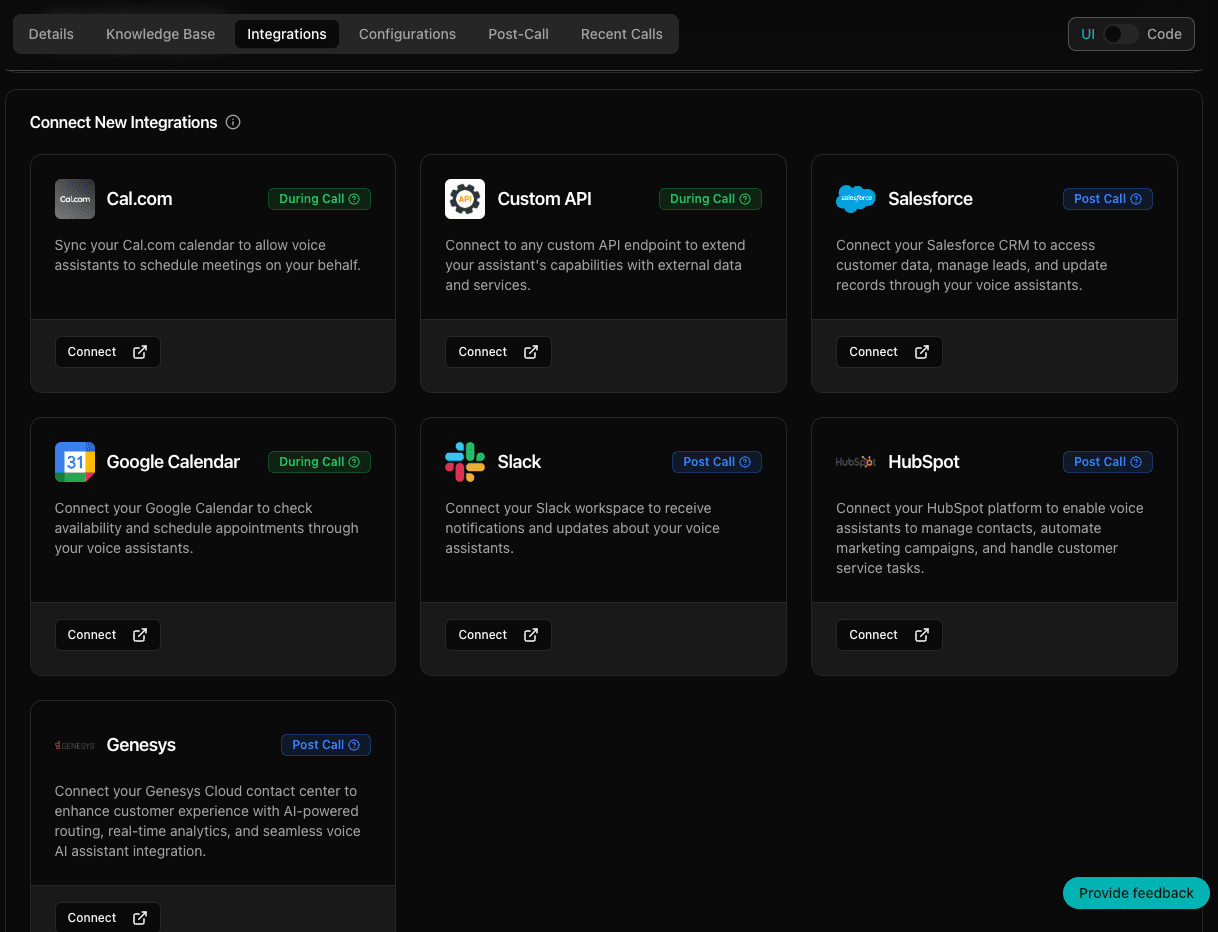Viewport: 1218px width, 932px height.
Task: Click the Custom API gear icon
Action: pyautogui.click(x=465, y=199)
